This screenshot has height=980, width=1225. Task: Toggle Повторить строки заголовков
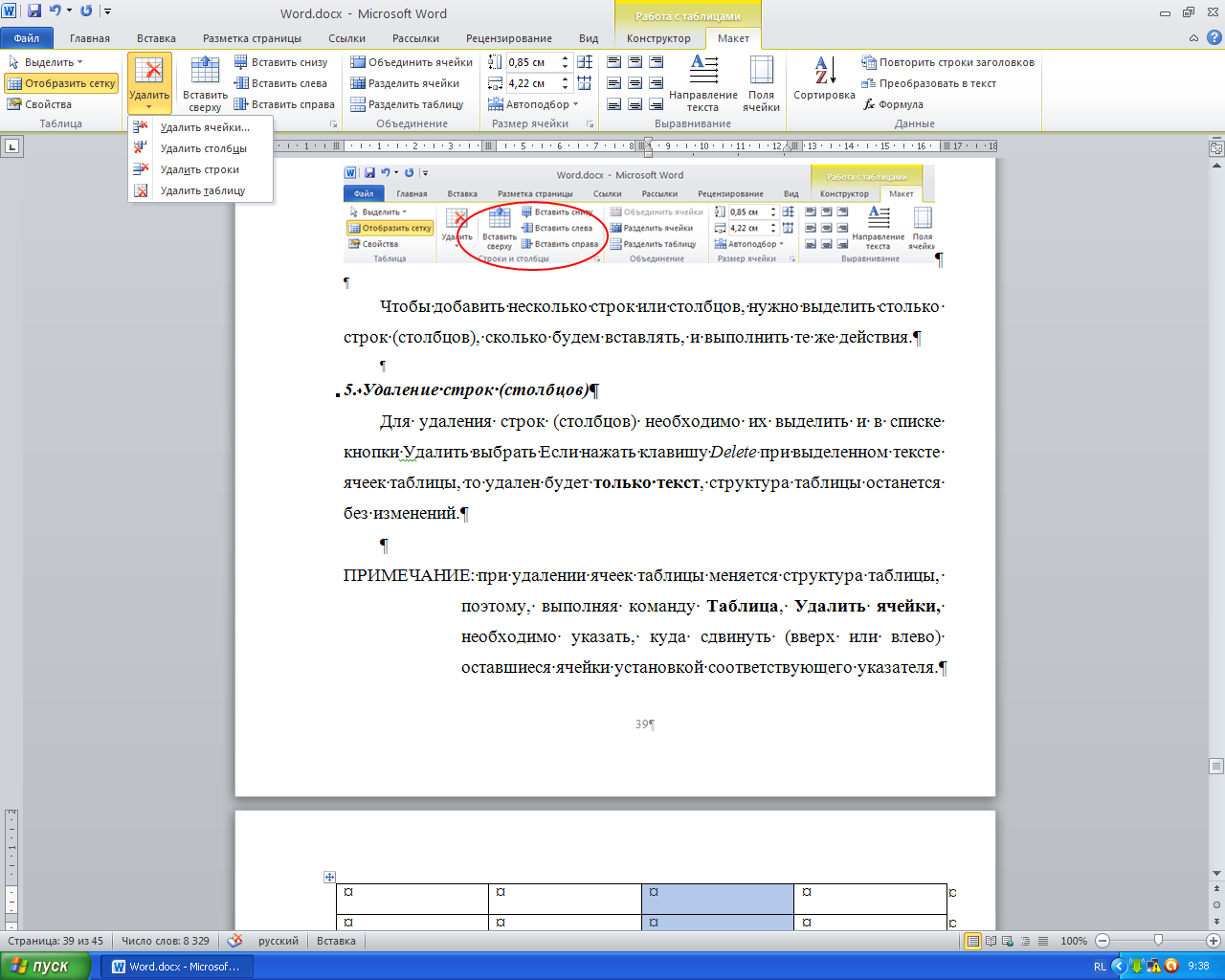pyautogui.click(x=948, y=62)
